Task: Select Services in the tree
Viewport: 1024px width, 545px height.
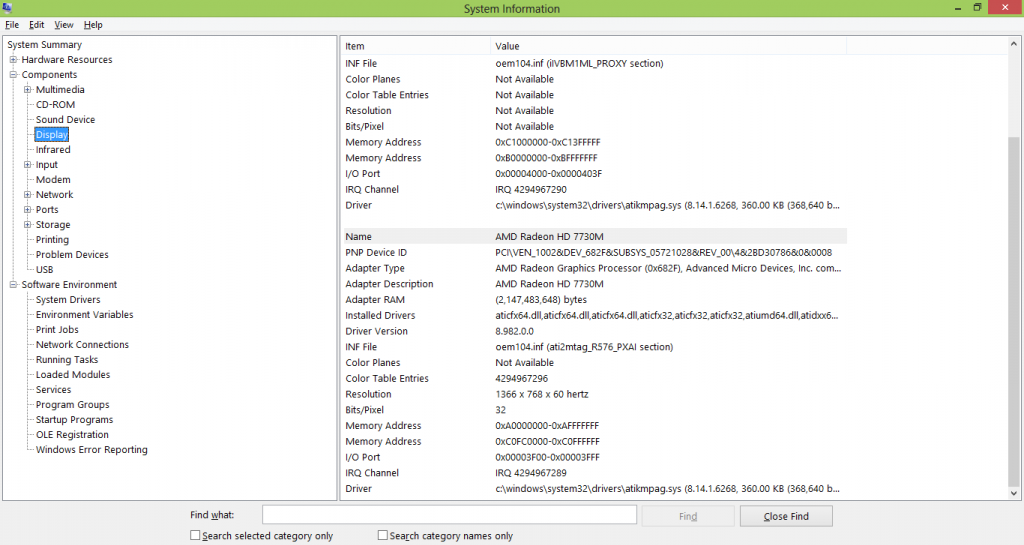Action: [54, 390]
